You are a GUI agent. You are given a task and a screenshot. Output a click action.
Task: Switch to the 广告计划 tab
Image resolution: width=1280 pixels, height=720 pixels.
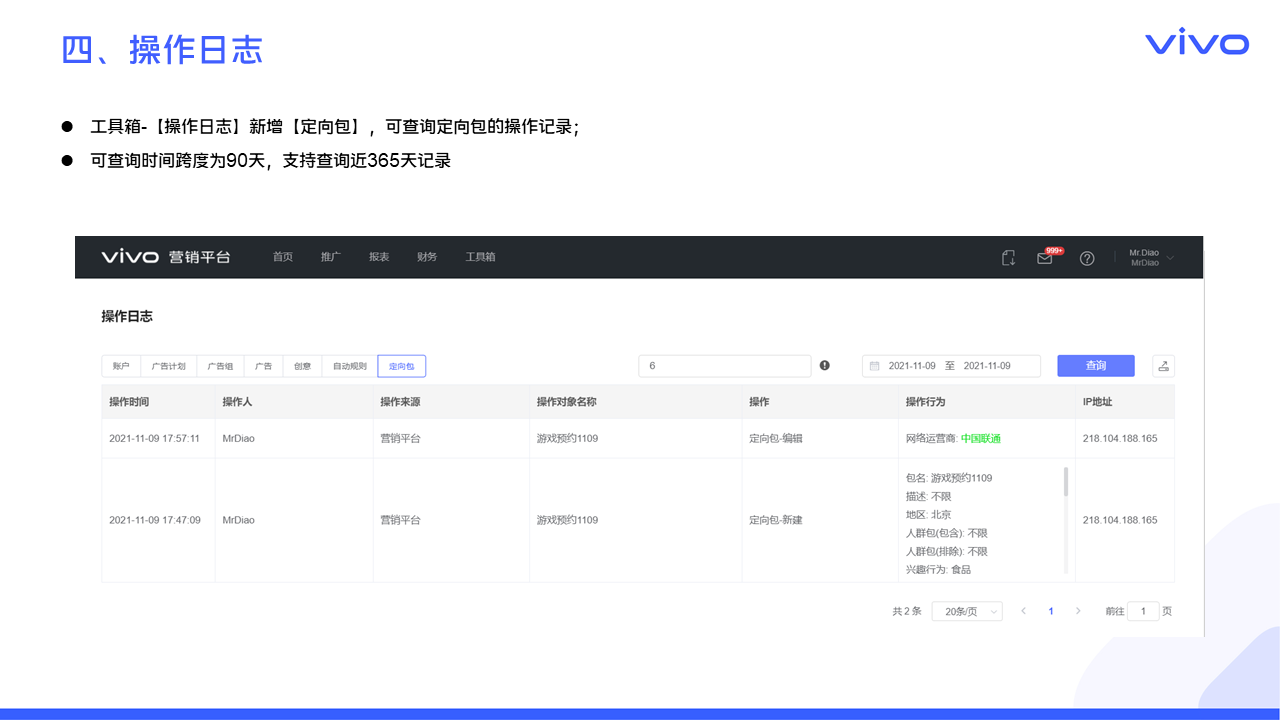tap(168, 366)
